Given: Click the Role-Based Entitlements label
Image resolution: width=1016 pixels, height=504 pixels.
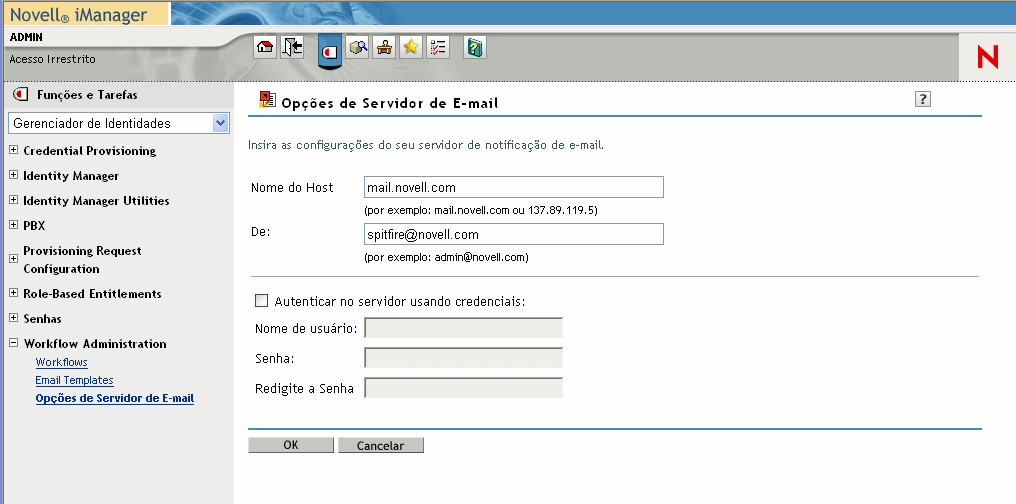Looking at the screenshot, I should coord(92,293).
